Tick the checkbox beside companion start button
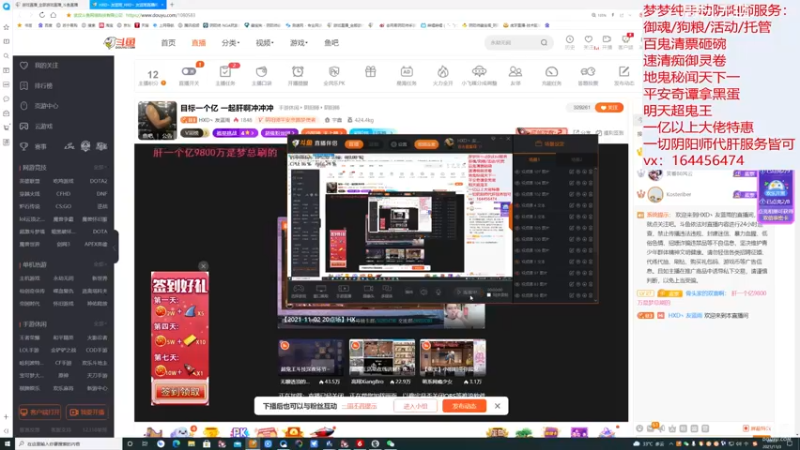Image resolution: width=800 pixels, height=450 pixels. (489, 295)
